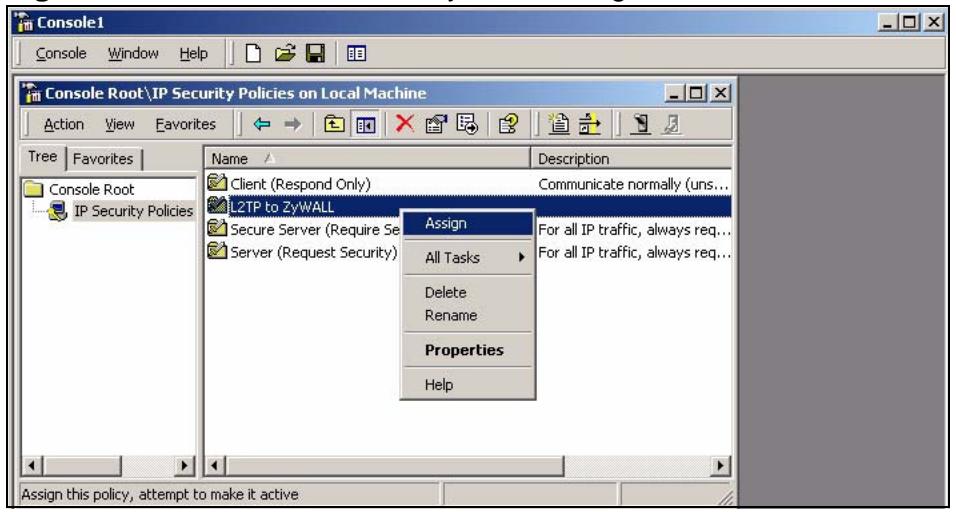Click the Assign policy toolbar icon
The width and height of the screenshot is (956, 512).
pyautogui.click(x=641, y=124)
